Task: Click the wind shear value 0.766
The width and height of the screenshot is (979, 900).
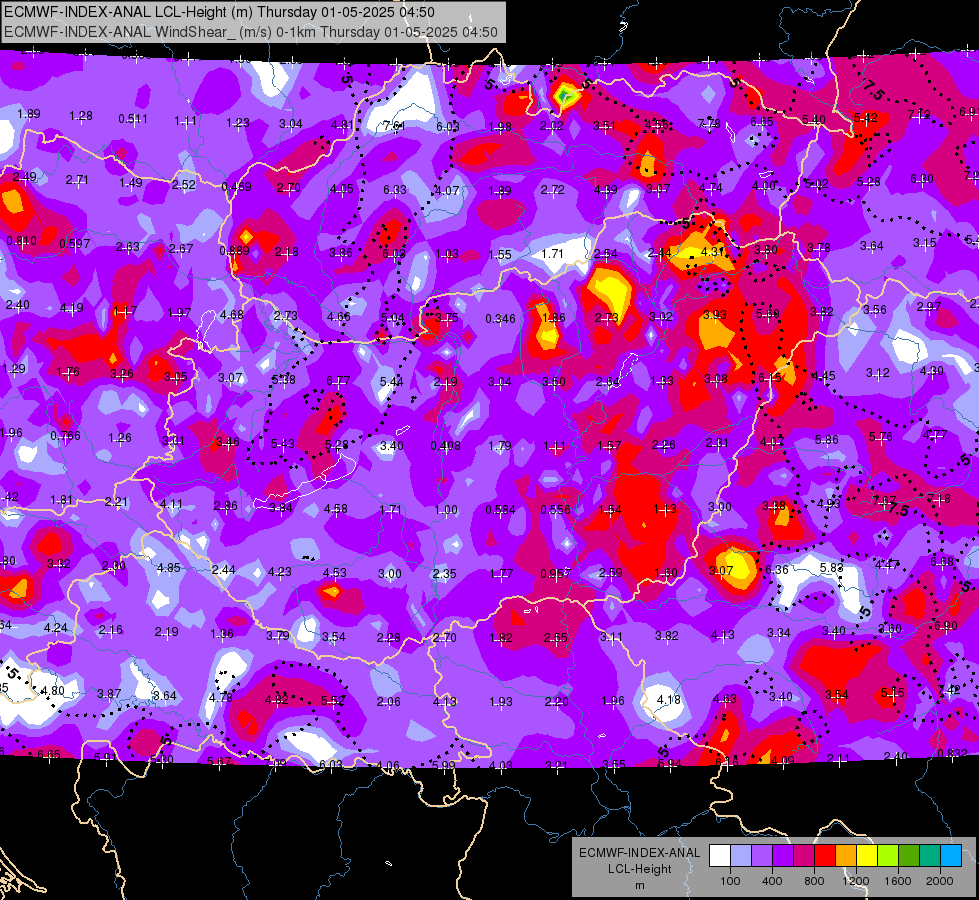Action: coord(66,435)
